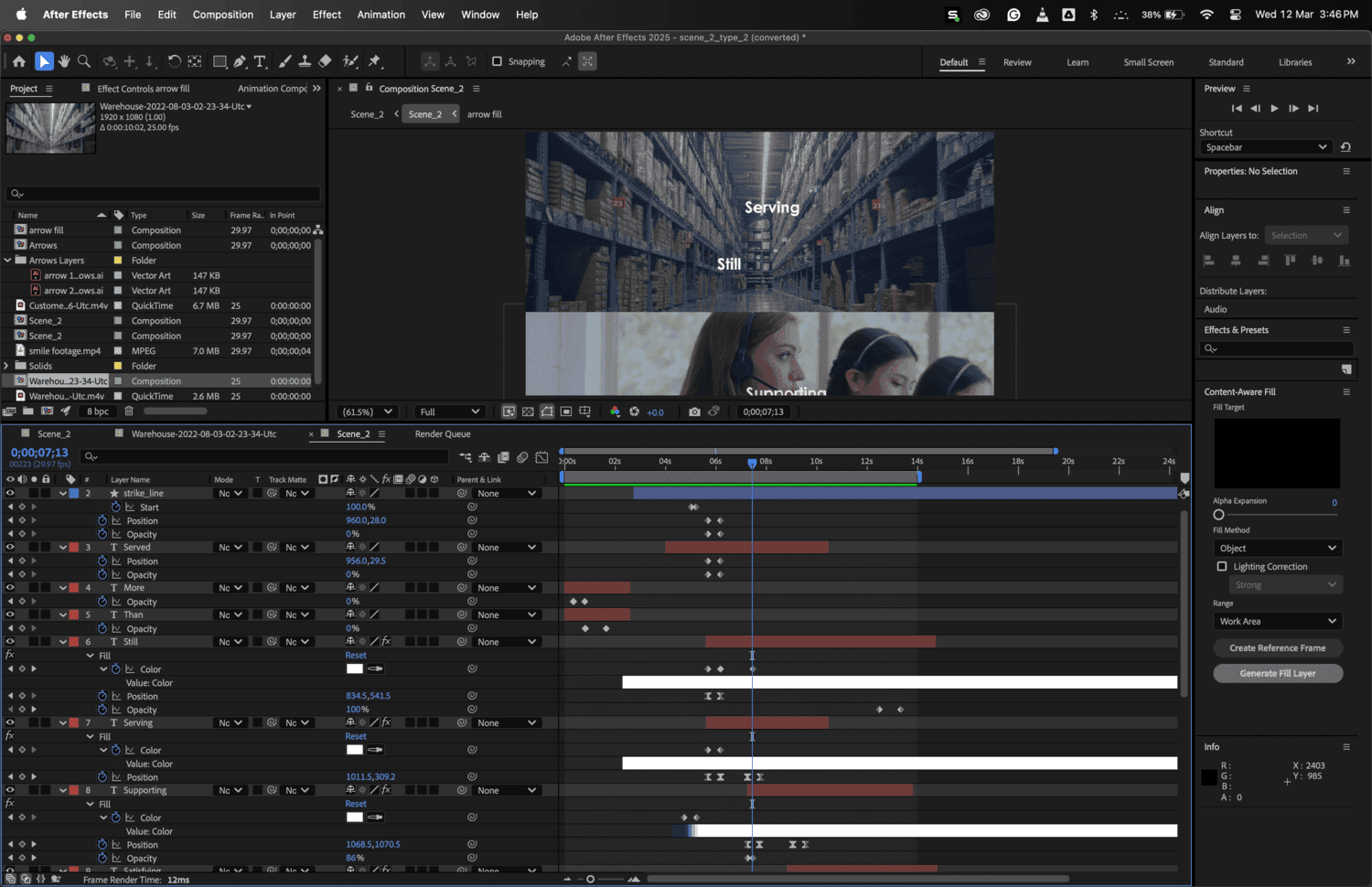Viewport: 1372px width, 887px height.
Task: Select the Hand tool
Action: point(64,61)
